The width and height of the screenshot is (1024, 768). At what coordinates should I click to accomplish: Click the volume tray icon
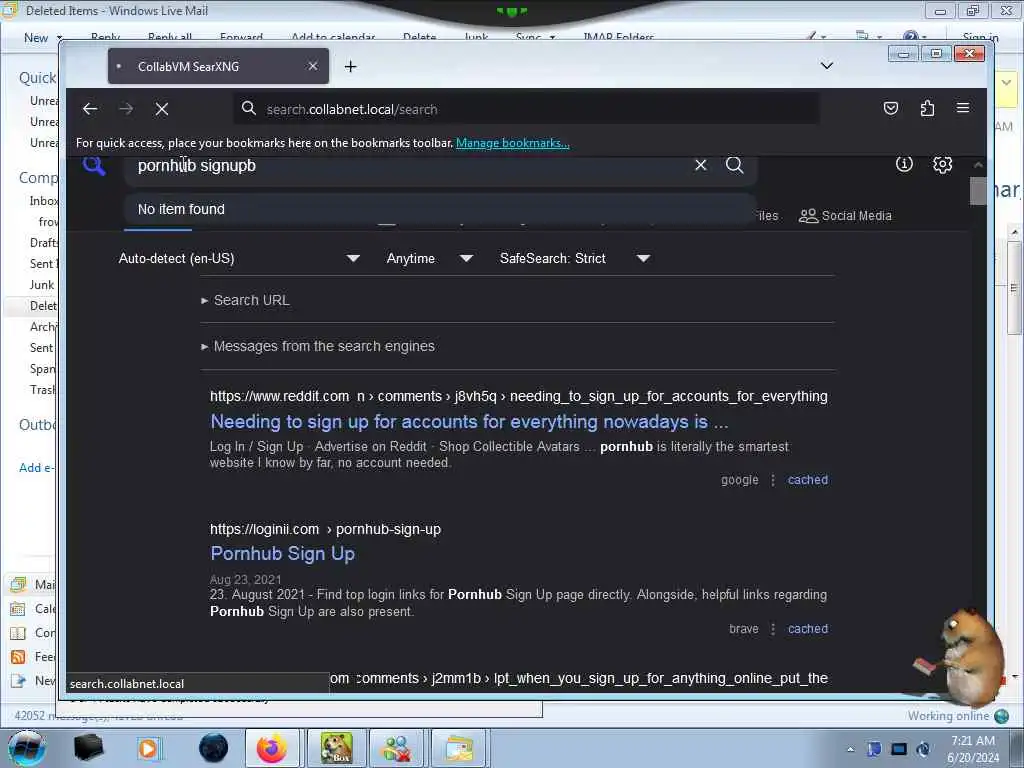[923, 749]
